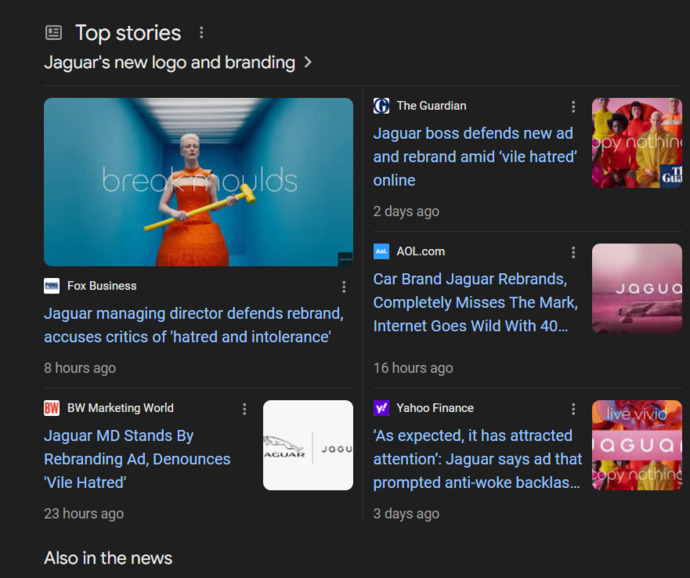The height and width of the screenshot is (578, 690).
Task: Open 'Jaguar managing director defends rebrand' article
Action: coord(194,325)
